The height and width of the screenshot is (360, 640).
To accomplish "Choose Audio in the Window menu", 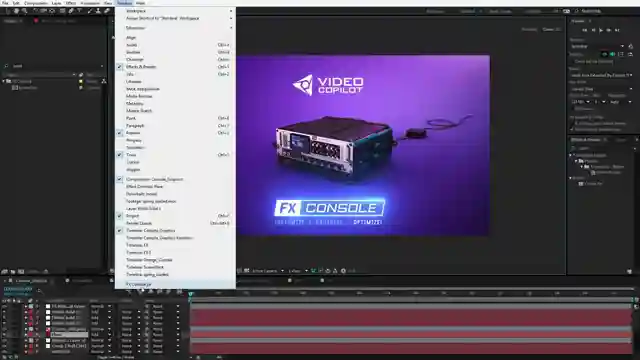I will 175,45.
